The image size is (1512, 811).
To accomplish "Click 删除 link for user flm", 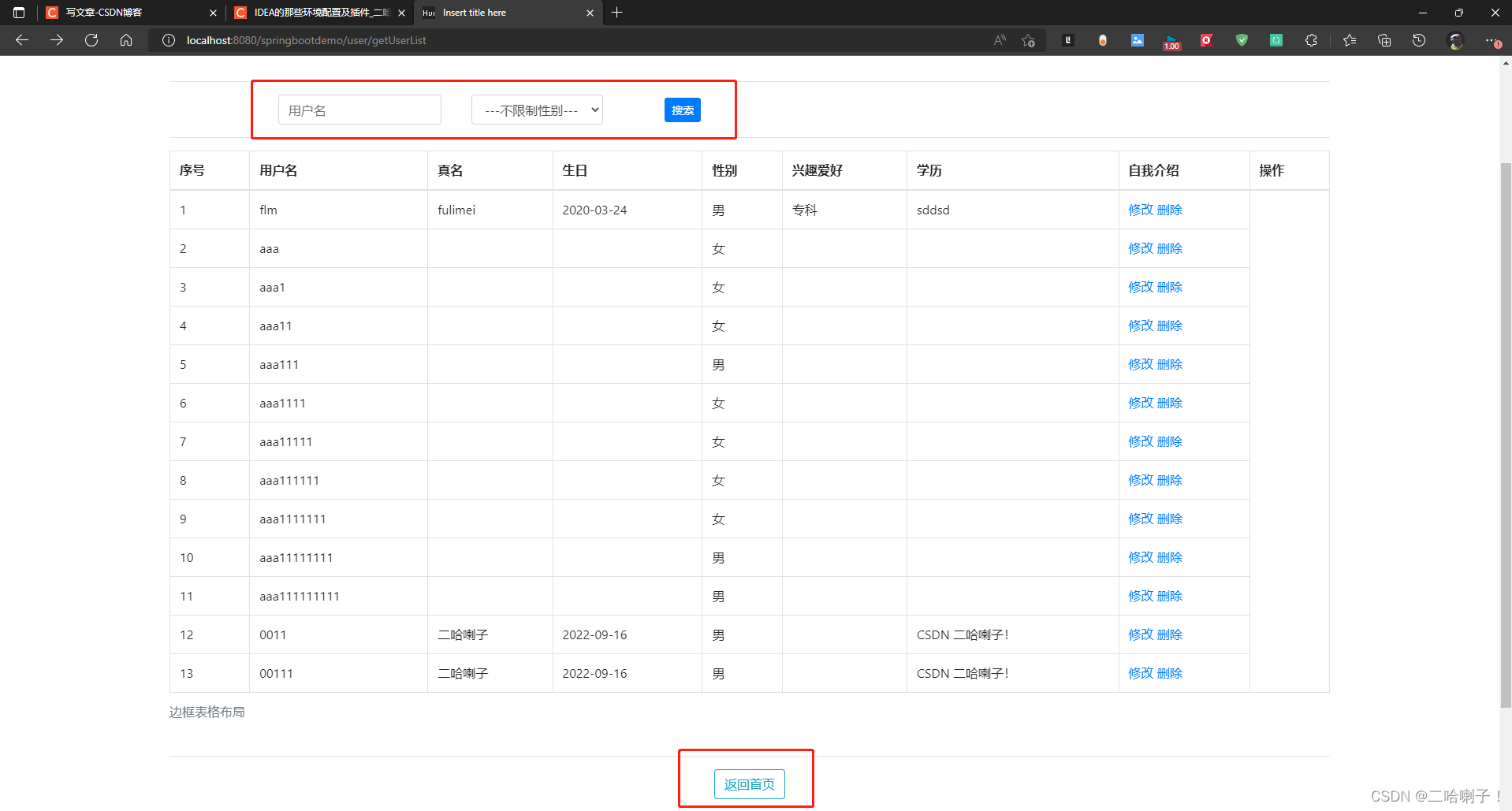I will pos(1170,210).
